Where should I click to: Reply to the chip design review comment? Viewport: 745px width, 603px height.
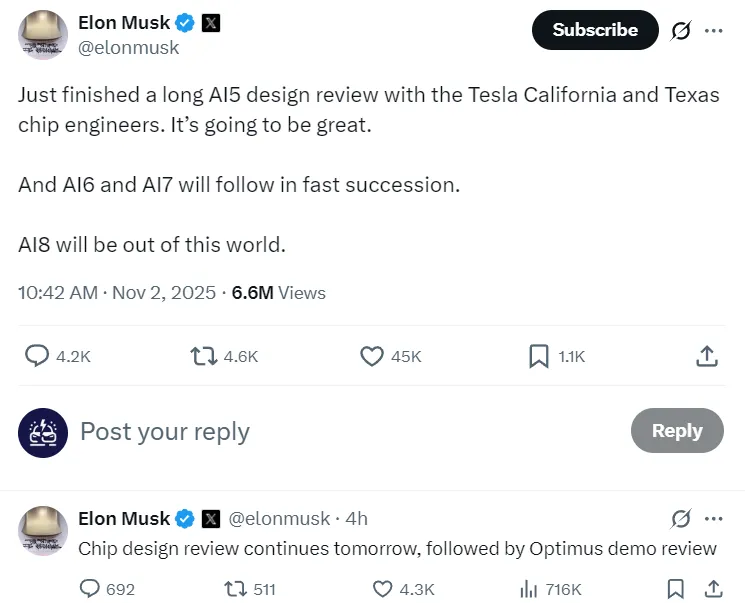[91, 589]
